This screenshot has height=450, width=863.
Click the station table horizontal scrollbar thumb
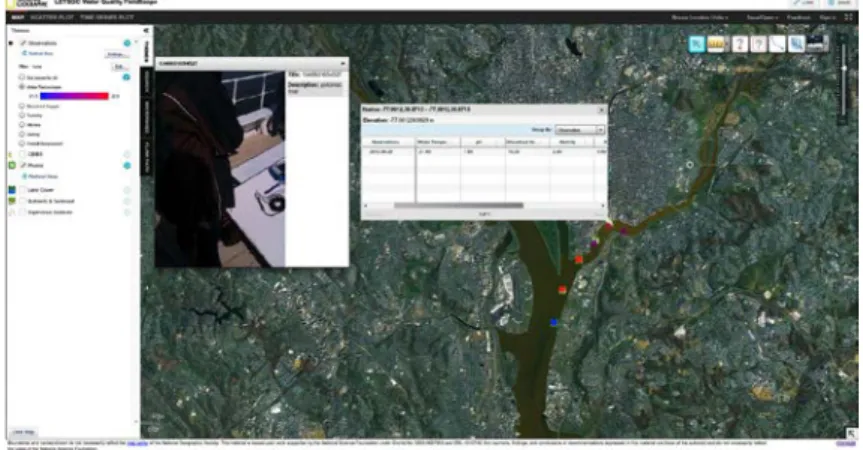click(458, 206)
